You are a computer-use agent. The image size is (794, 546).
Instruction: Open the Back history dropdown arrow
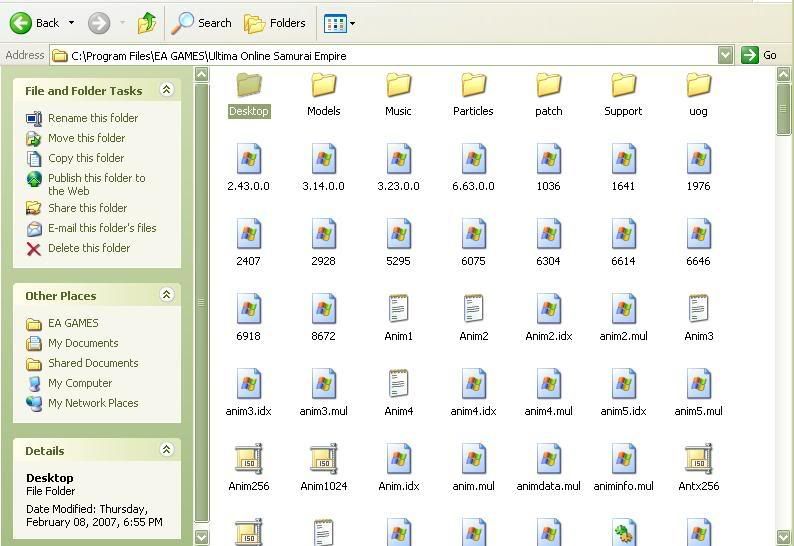(x=71, y=23)
